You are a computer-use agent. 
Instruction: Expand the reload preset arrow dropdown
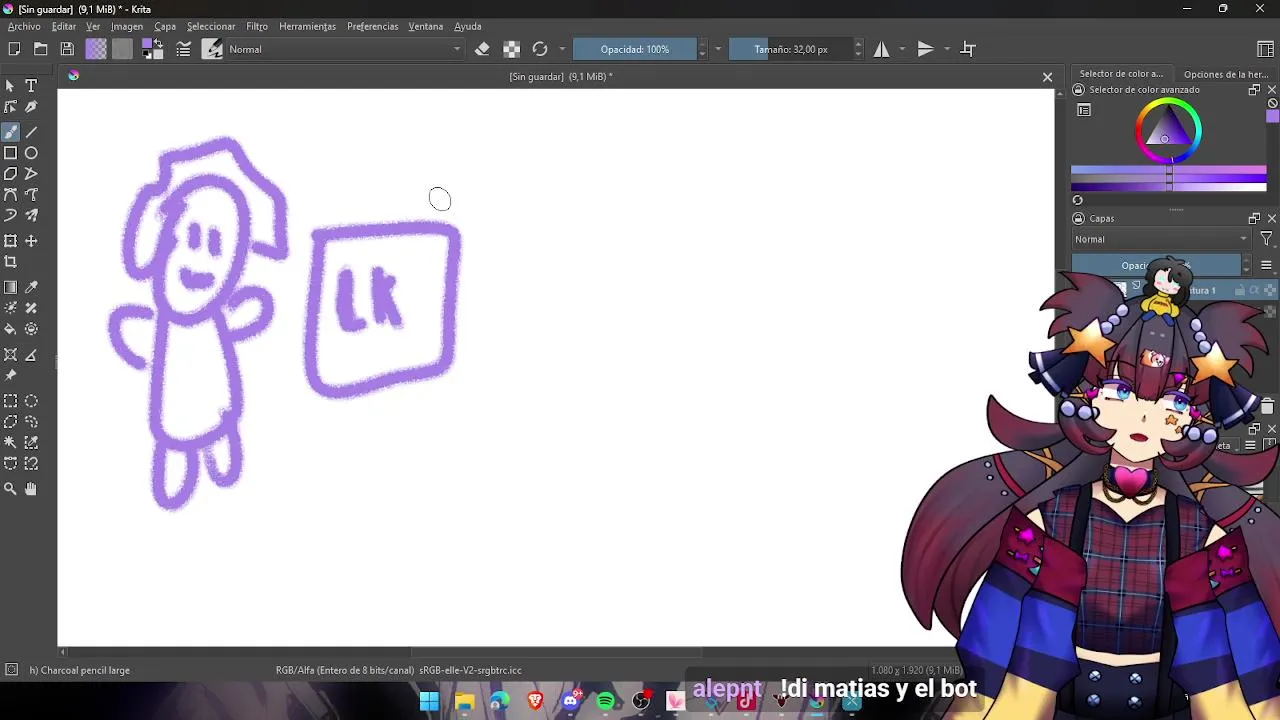coord(562,49)
